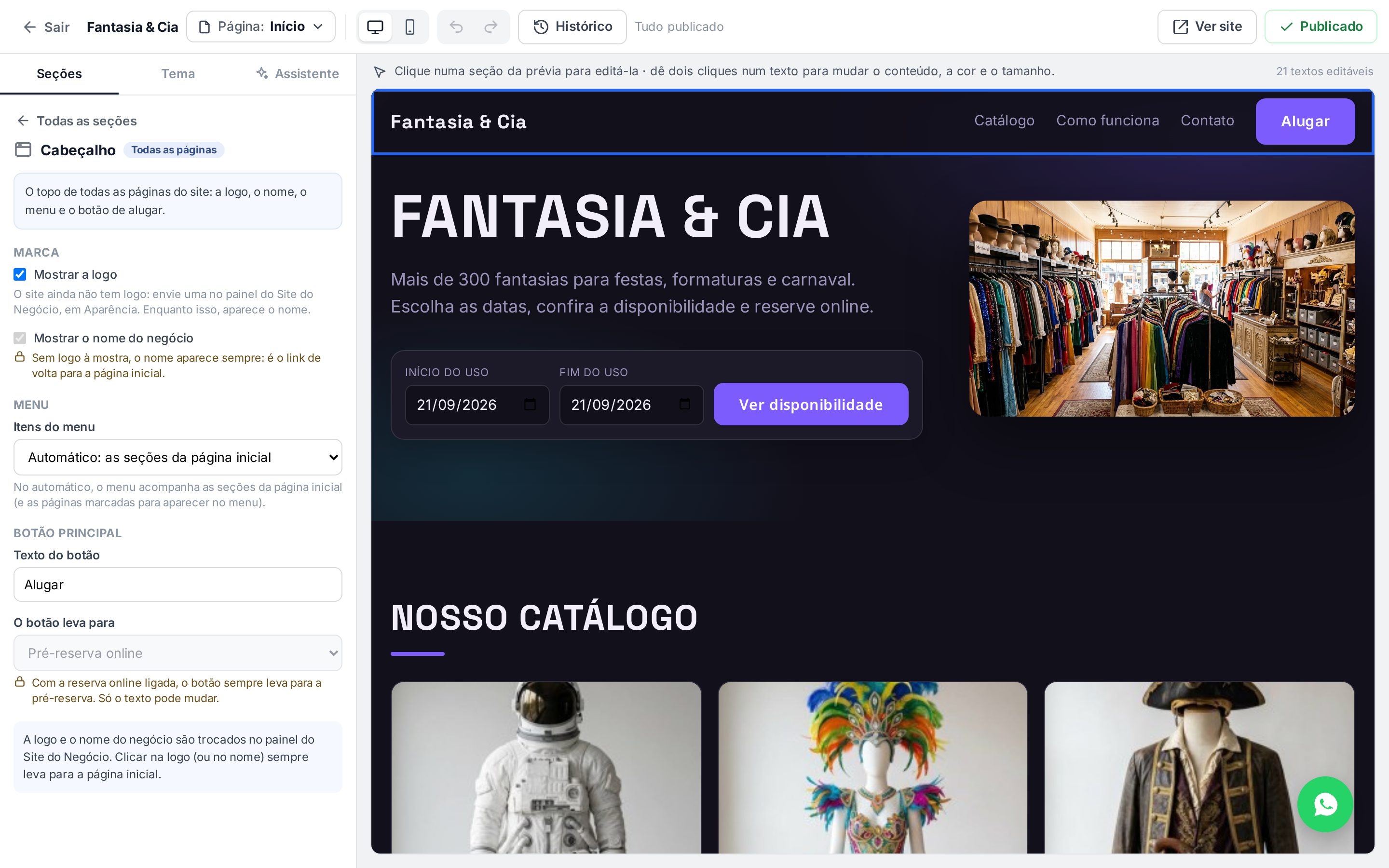Click the Publicado button
The image size is (1389, 868).
coord(1321,27)
